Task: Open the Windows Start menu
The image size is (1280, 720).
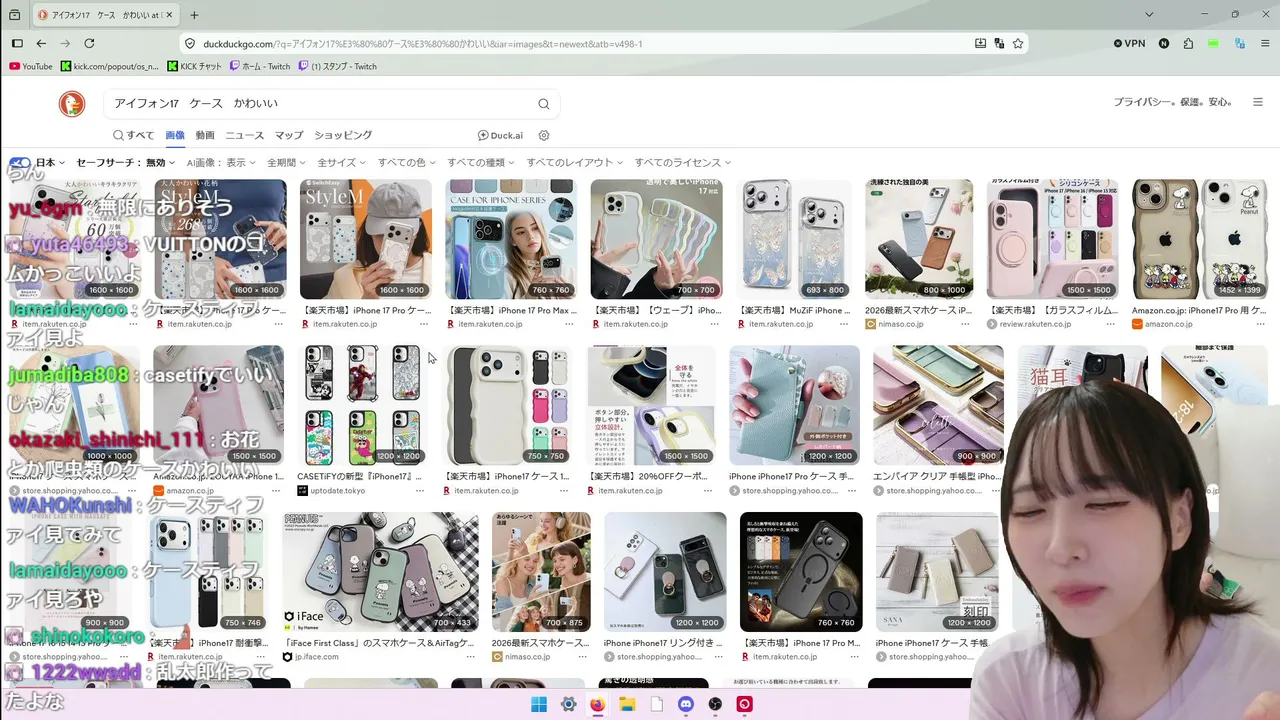Action: click(x=539, y=704)
